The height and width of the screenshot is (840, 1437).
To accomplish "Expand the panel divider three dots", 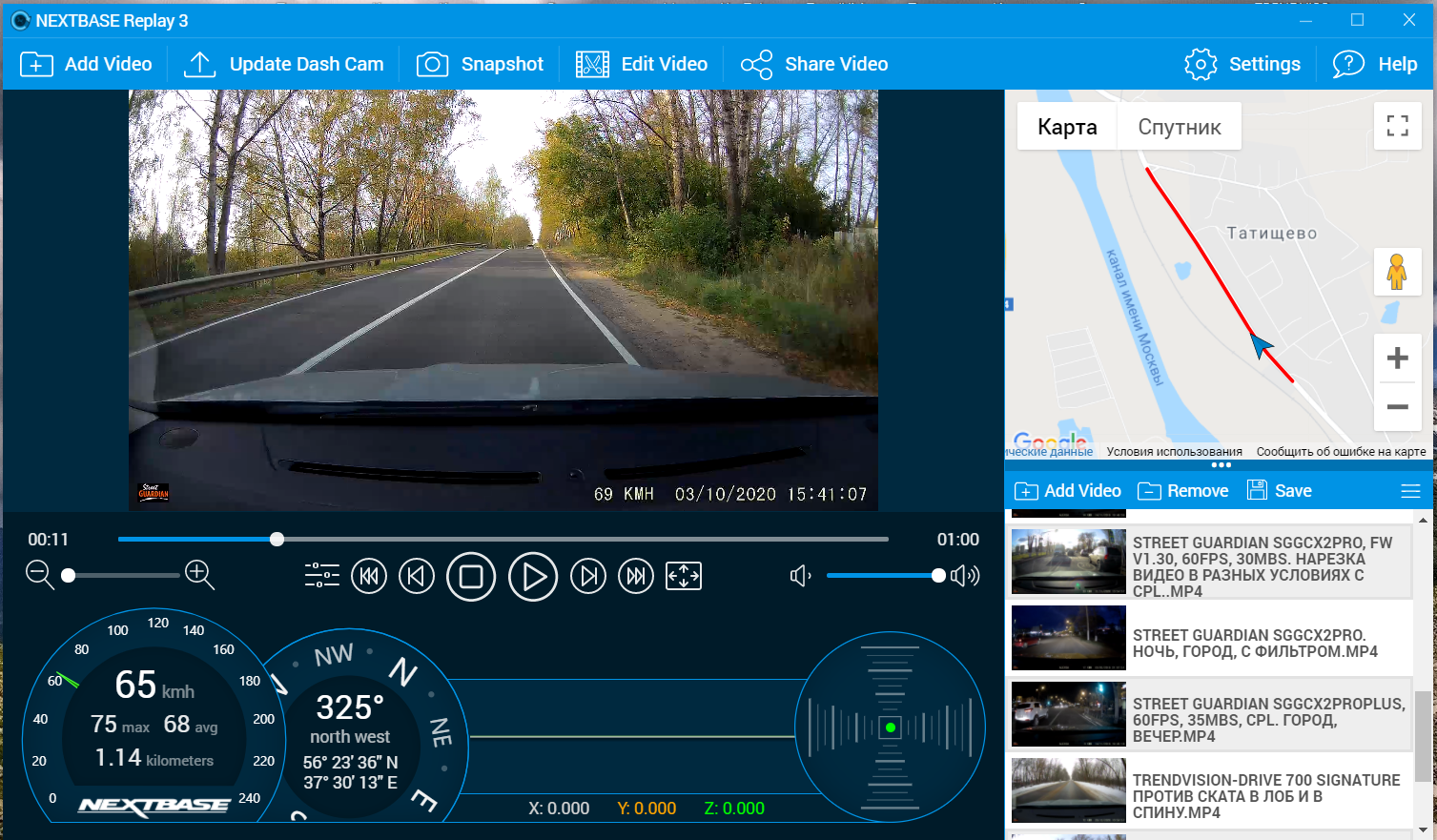I will (x=1221, y=465).
